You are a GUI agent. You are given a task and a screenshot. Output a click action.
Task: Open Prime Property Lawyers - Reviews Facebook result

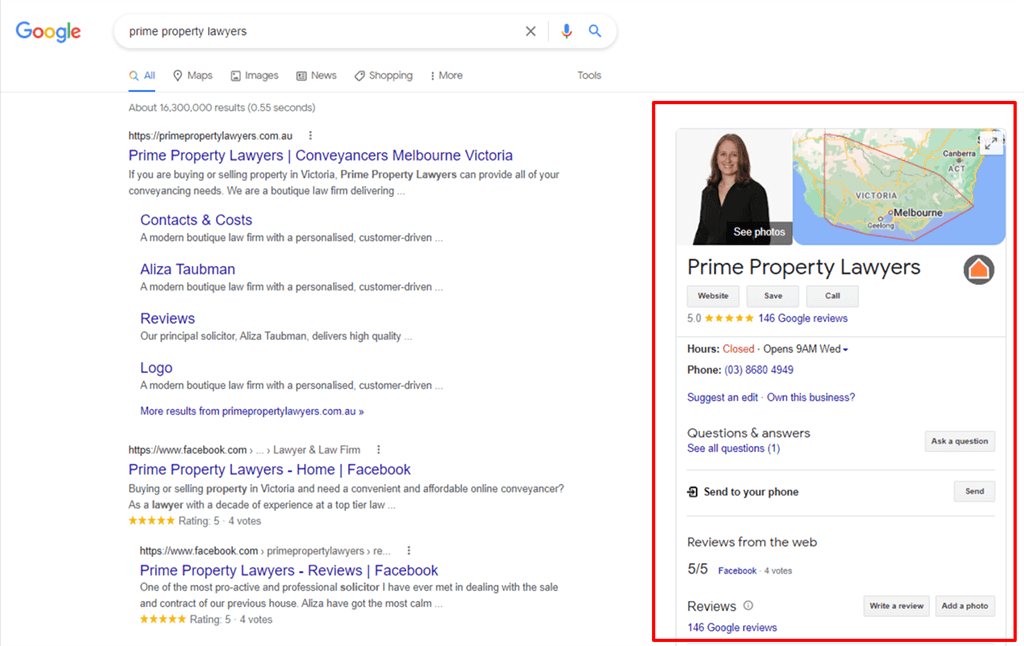(289, 570)
